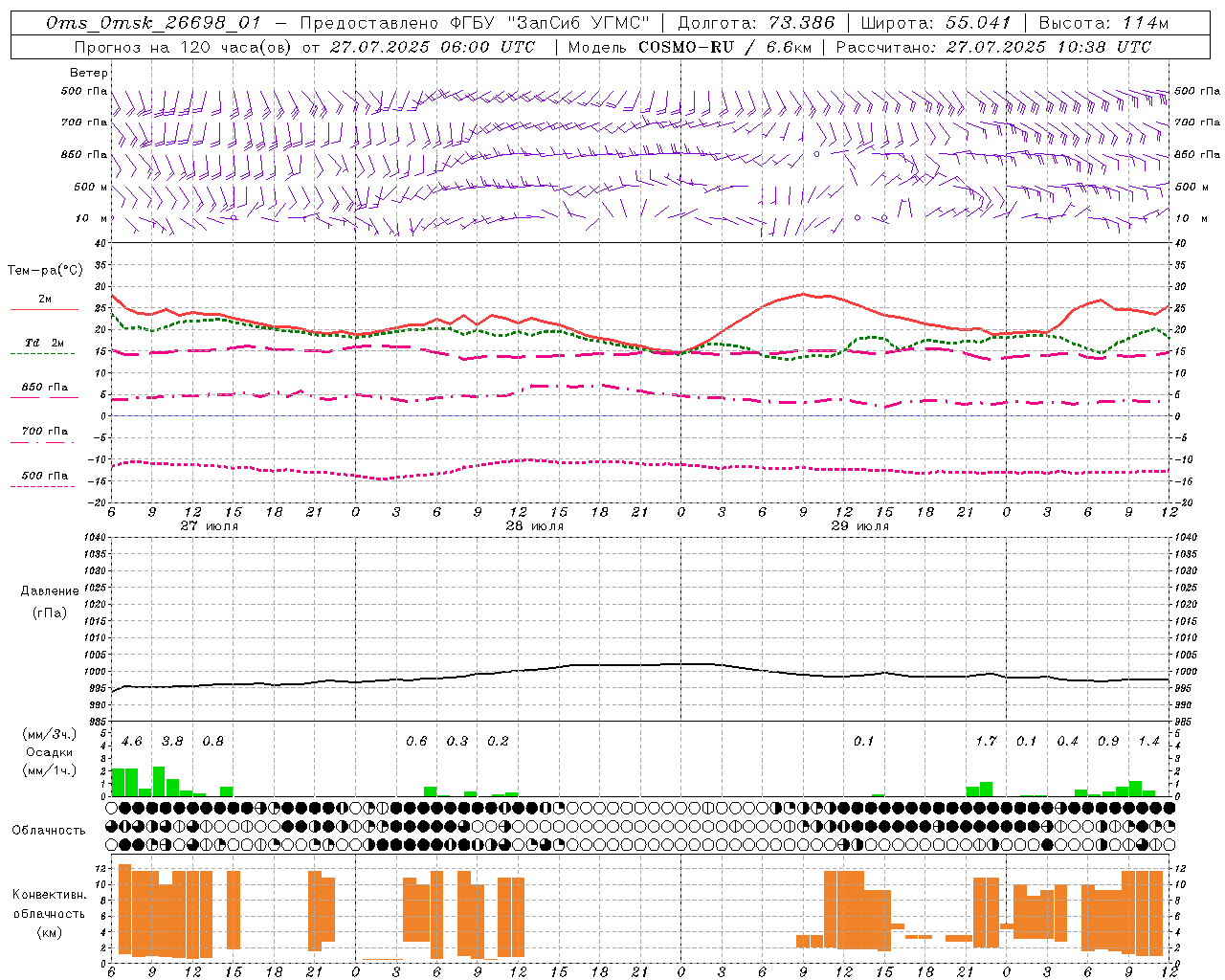This screenshot has width=1225, height=980.
Task: Select the 3.8 precipitation value
Action: 172,742
